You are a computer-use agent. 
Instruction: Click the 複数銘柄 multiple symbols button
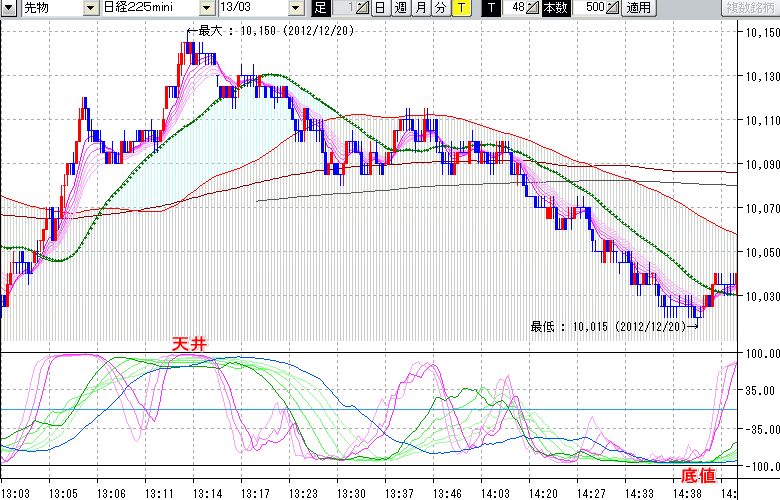click(752, 8)
